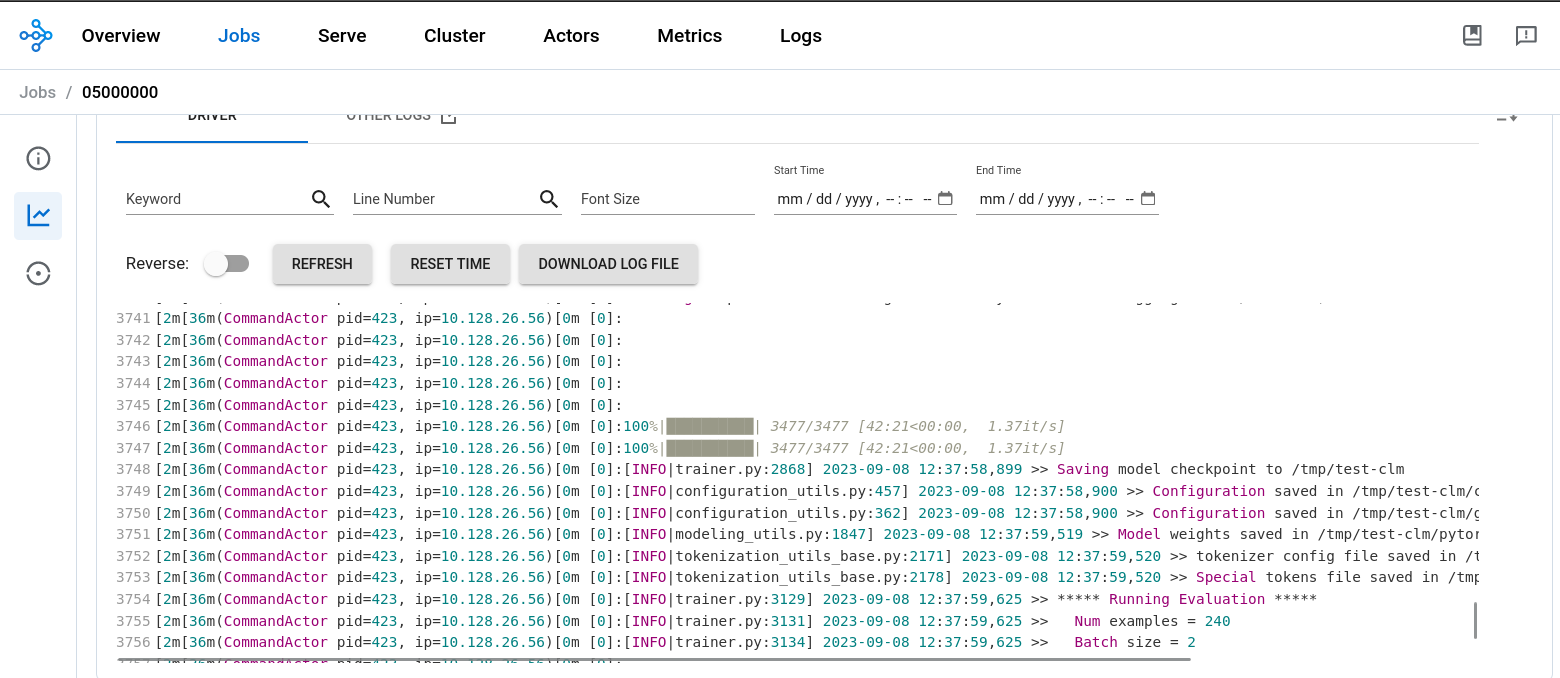Click the external link icon beside Other Logs
1560x678 pixels.
tap(449, 117)
